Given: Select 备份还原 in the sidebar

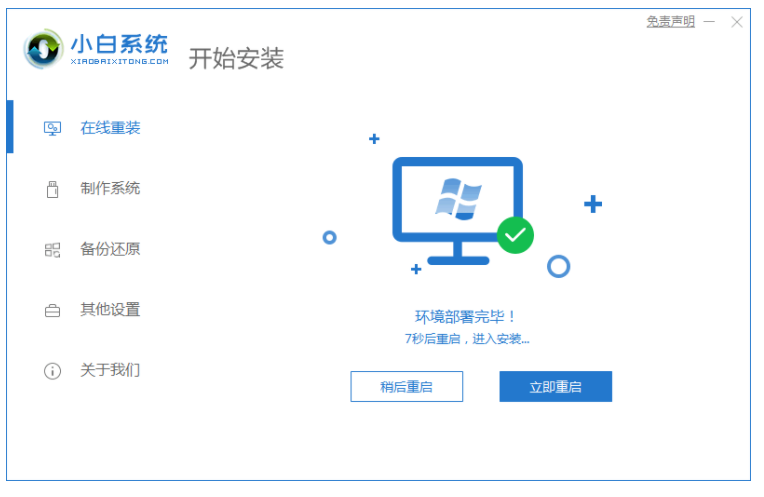Looking at the screenshot, I should click(x=110, y=249).
